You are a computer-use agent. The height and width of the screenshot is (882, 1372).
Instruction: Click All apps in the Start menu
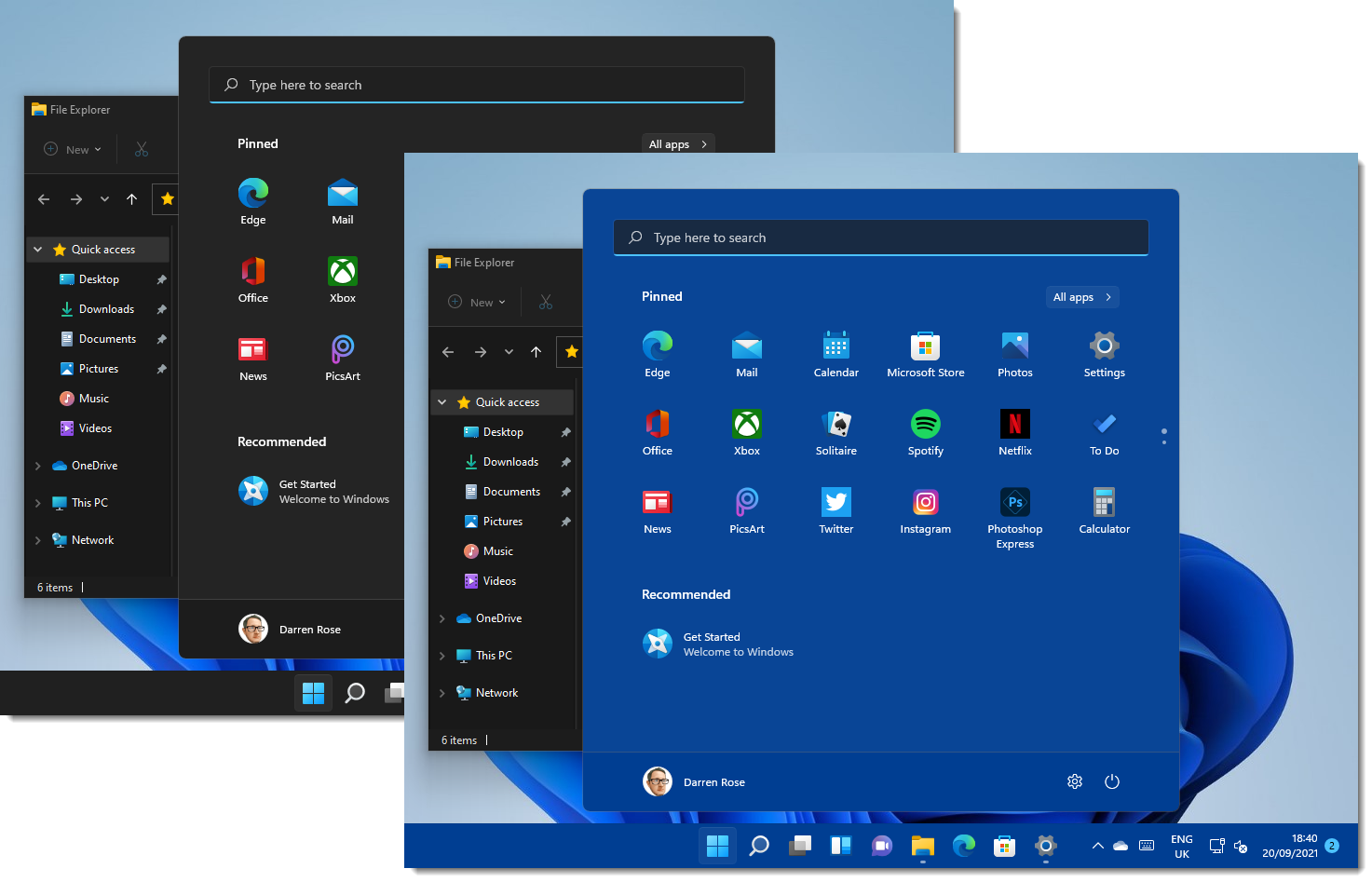[1081, 296]
